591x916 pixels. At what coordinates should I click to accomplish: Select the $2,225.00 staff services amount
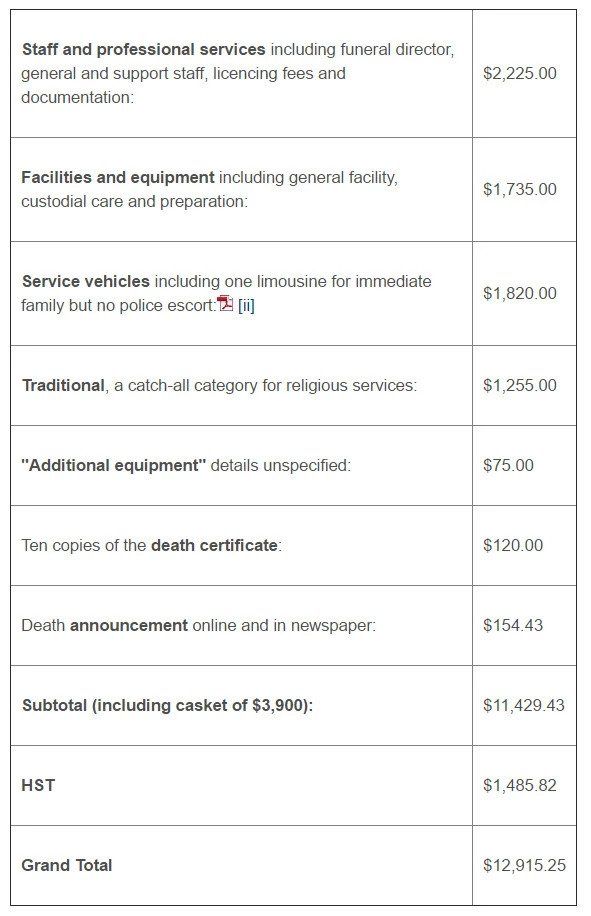pos(520,74)
